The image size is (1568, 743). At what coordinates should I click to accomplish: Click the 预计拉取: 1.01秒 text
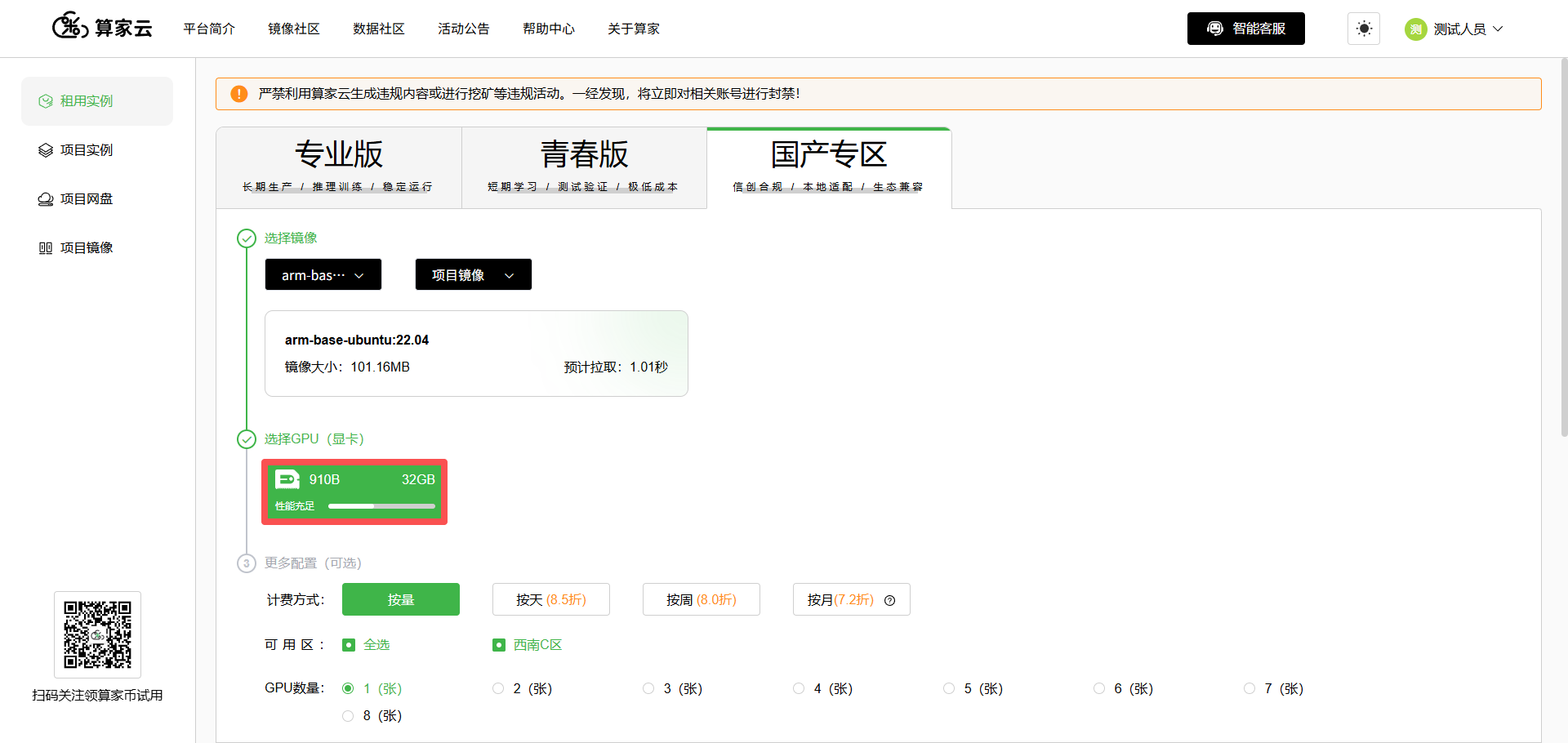[616, 367]
